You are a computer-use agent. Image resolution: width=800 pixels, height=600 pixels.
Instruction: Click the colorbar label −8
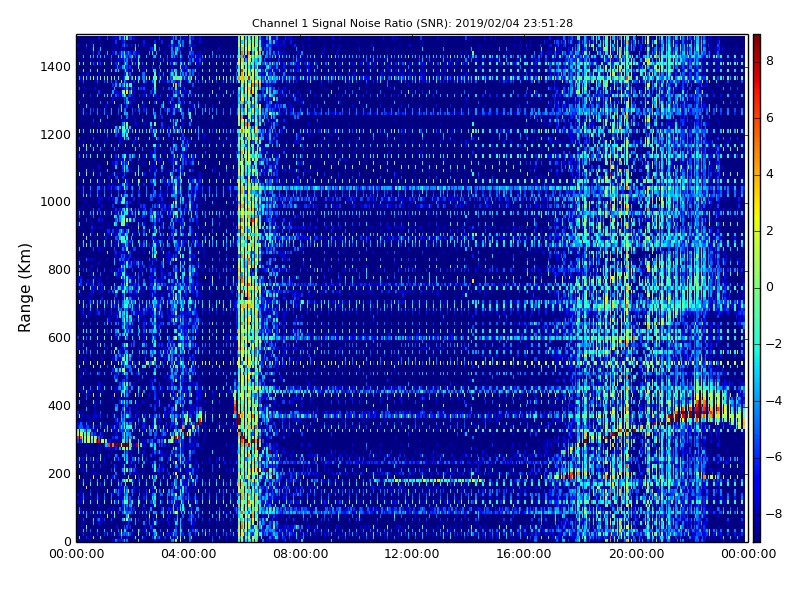pos(774,514)
